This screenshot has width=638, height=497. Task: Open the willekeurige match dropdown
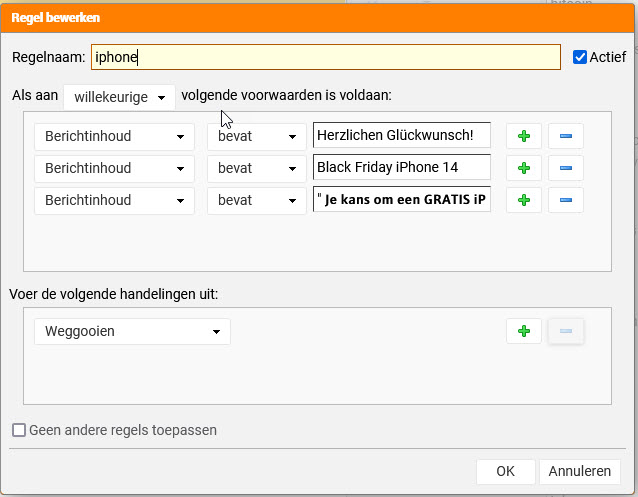[119, 97]
